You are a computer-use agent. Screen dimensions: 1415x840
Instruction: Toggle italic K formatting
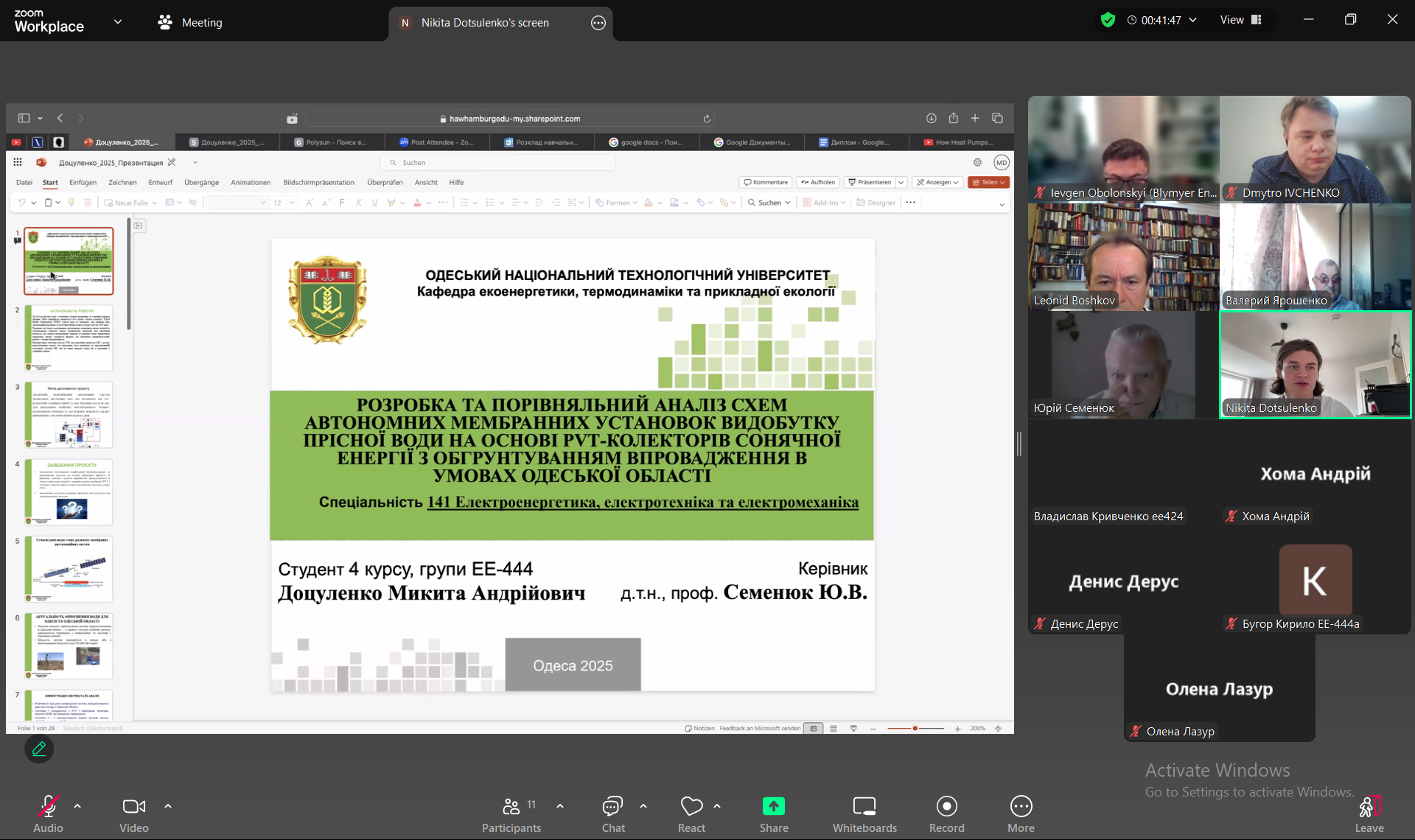pyautogui.click(x=359, y=203)
